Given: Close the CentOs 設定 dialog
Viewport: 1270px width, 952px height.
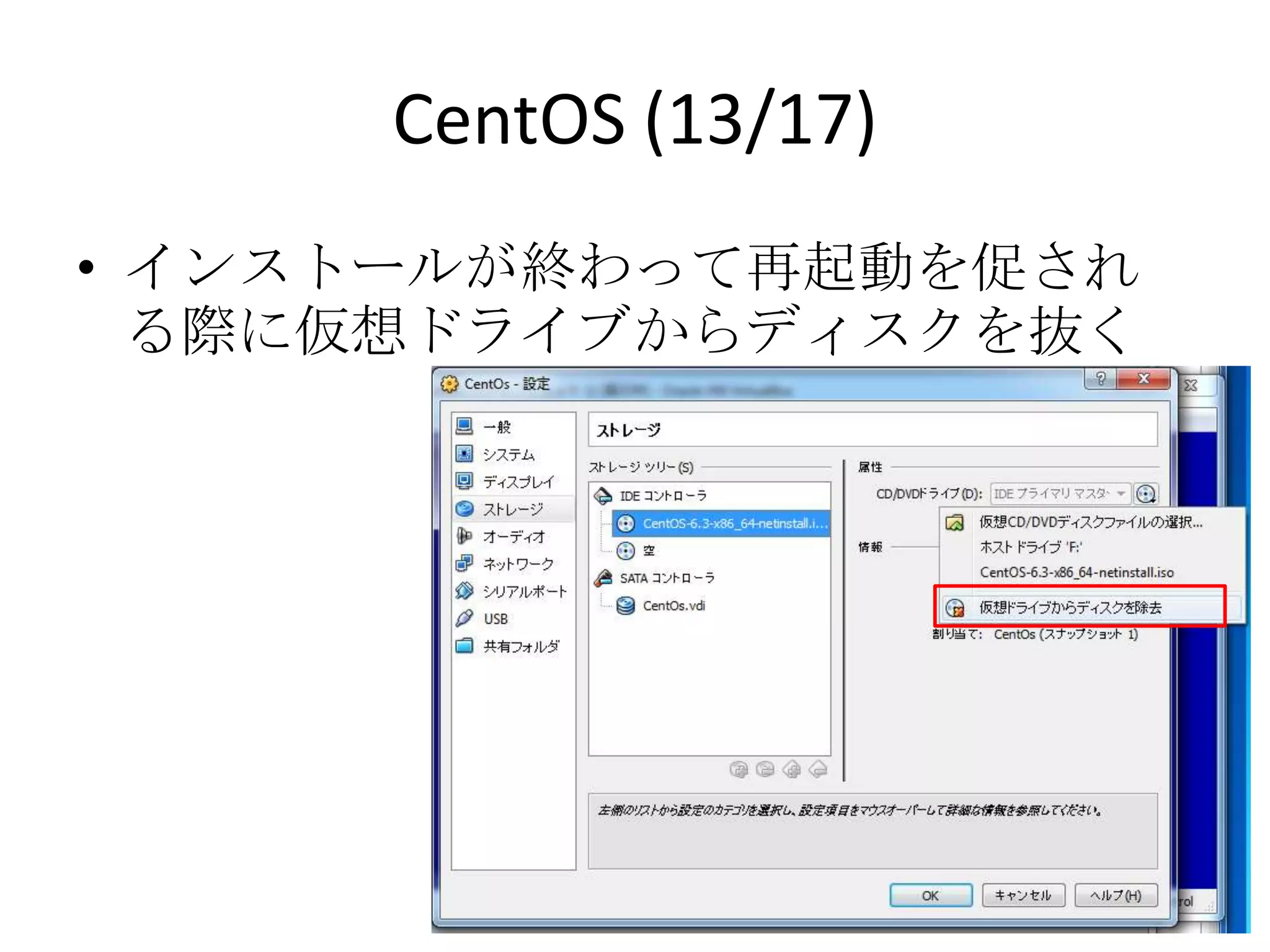Looking at the screenshot, I should [x=1143, y=379].
